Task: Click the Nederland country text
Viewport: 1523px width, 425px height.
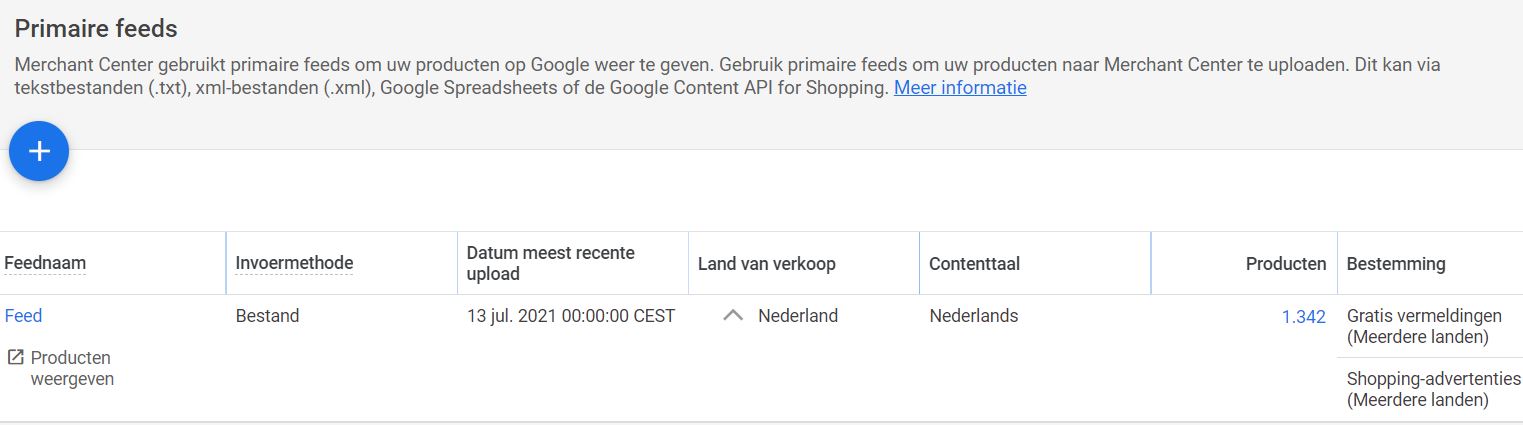Action: (x=797, y=316)
